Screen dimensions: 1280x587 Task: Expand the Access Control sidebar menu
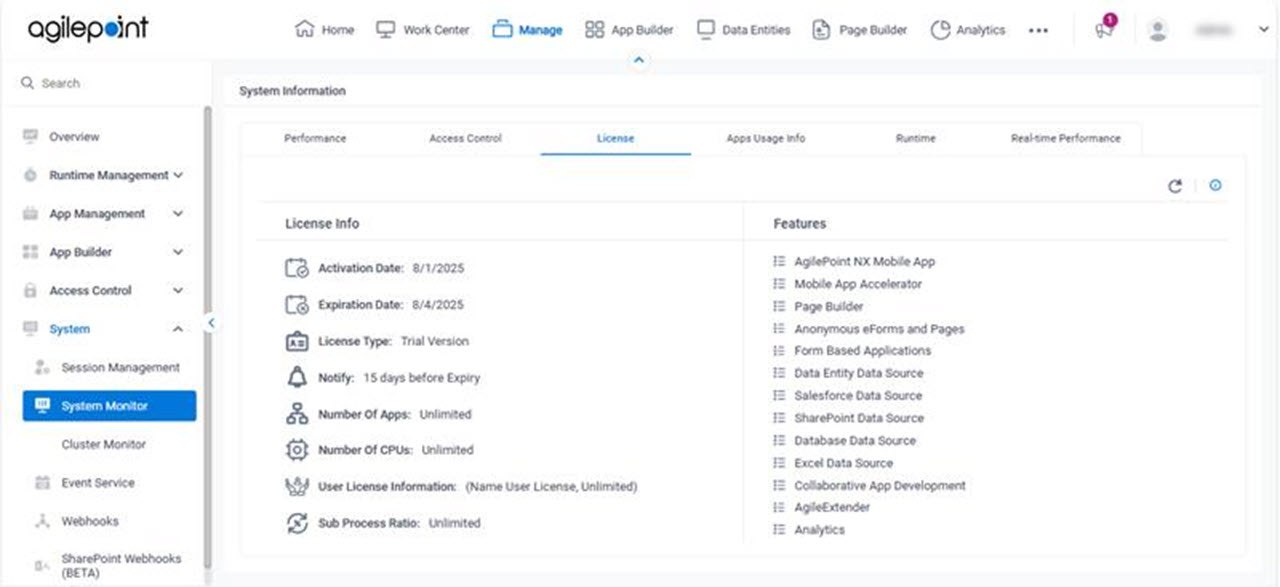pos(178,291)
